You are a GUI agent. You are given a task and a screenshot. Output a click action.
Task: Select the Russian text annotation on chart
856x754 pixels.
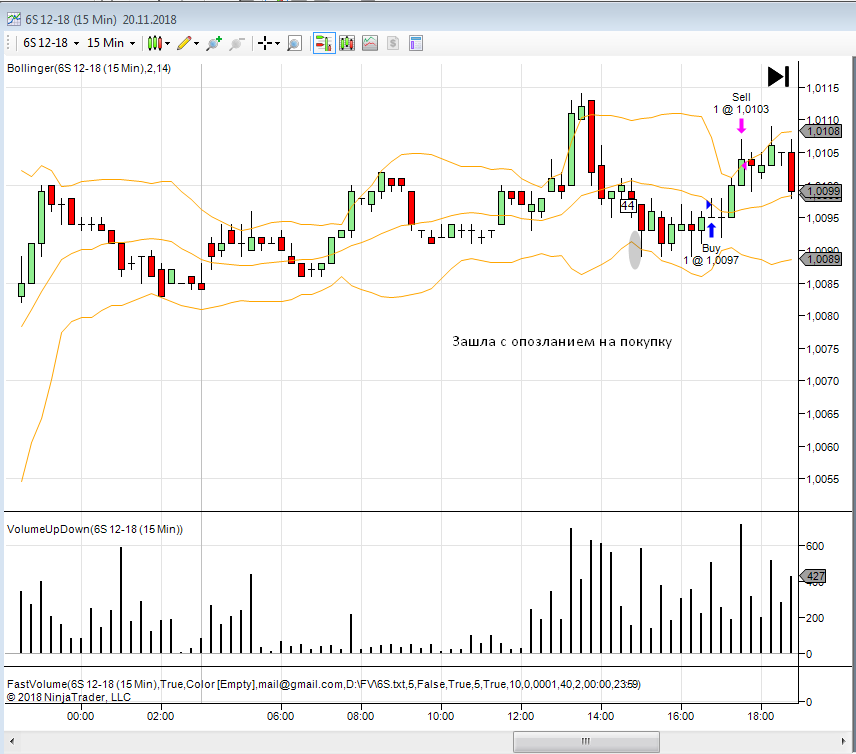[562, 342]
